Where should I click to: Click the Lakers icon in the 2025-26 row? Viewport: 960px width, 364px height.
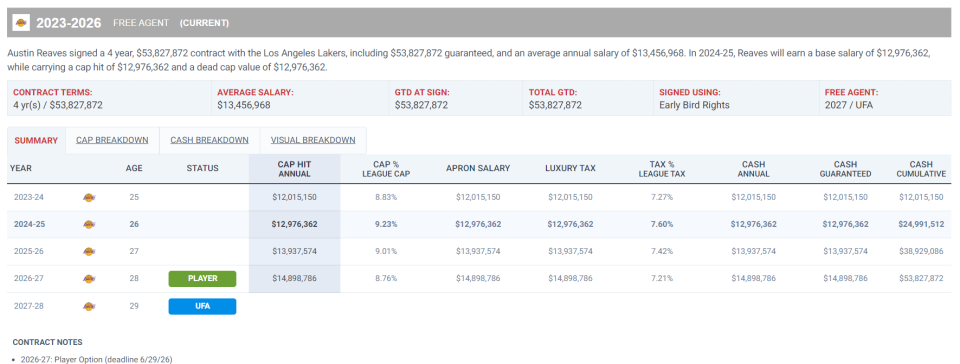tap(89, 251)
